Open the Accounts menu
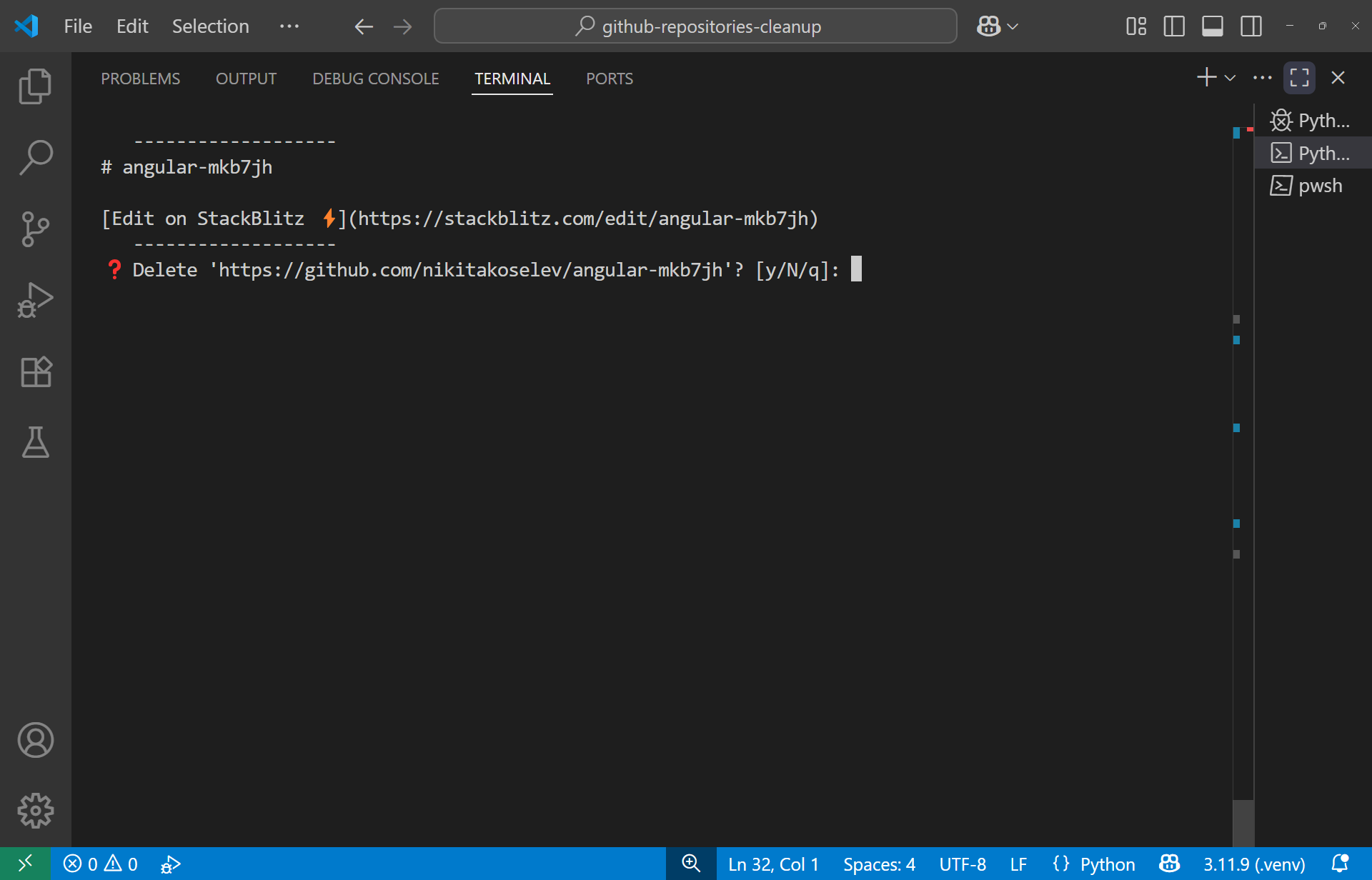The width and height of the screenshot is (1372, 880). coord(35,740)
